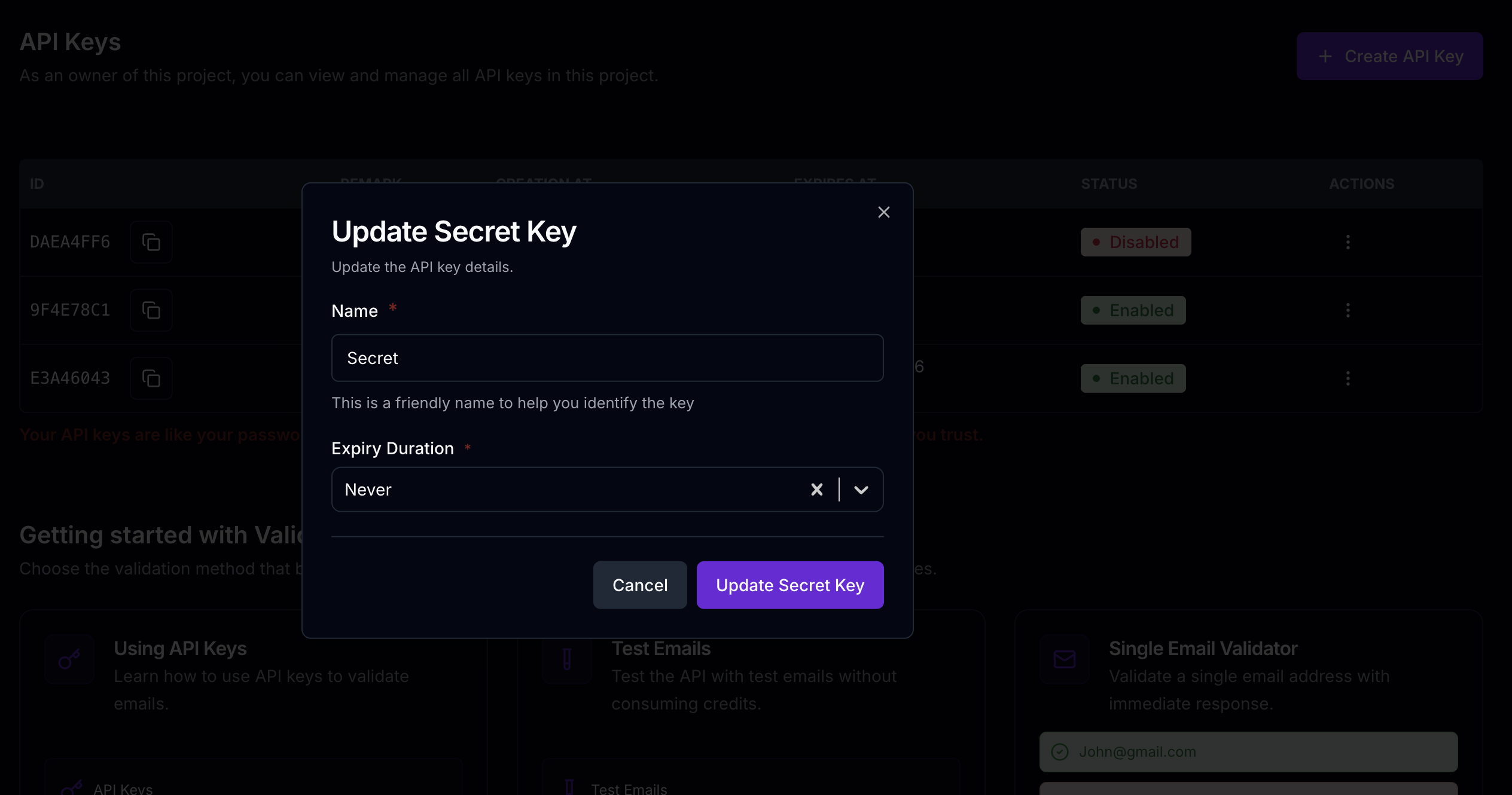Click the Enabled badge for E3A46043
This screenshot has height=795, width=1512.
click(1133, 378)
